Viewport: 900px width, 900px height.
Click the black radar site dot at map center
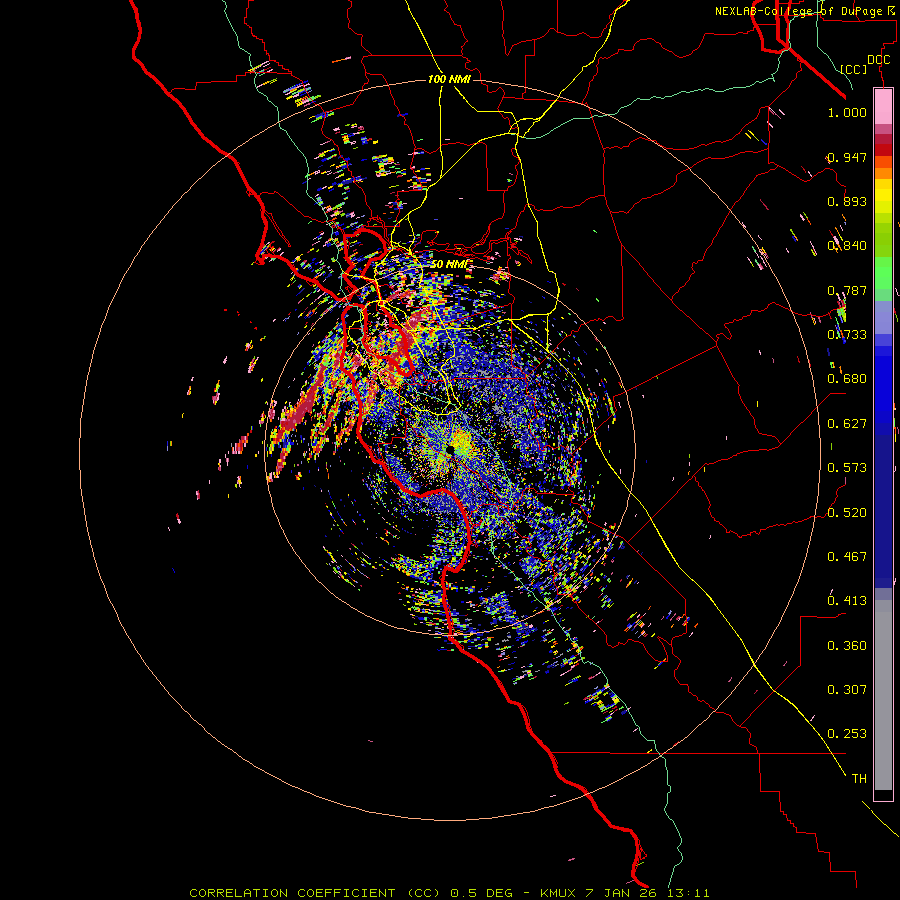point(451,450)
